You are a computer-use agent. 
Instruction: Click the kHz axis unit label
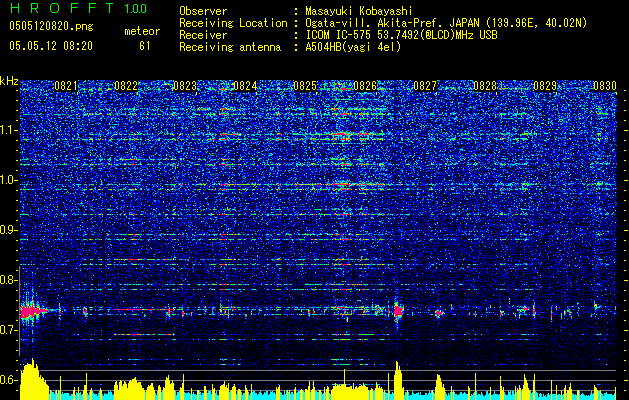coord(9,81)
